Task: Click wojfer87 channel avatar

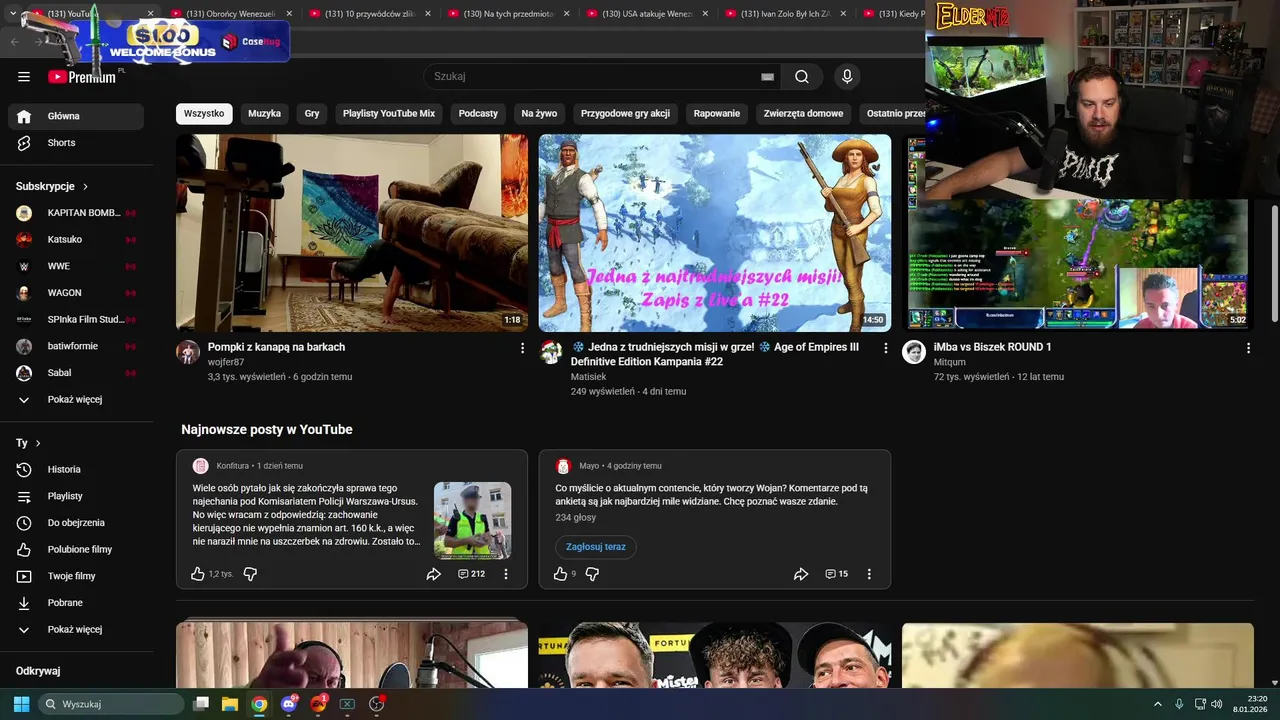Action: (x=188, y=351)
